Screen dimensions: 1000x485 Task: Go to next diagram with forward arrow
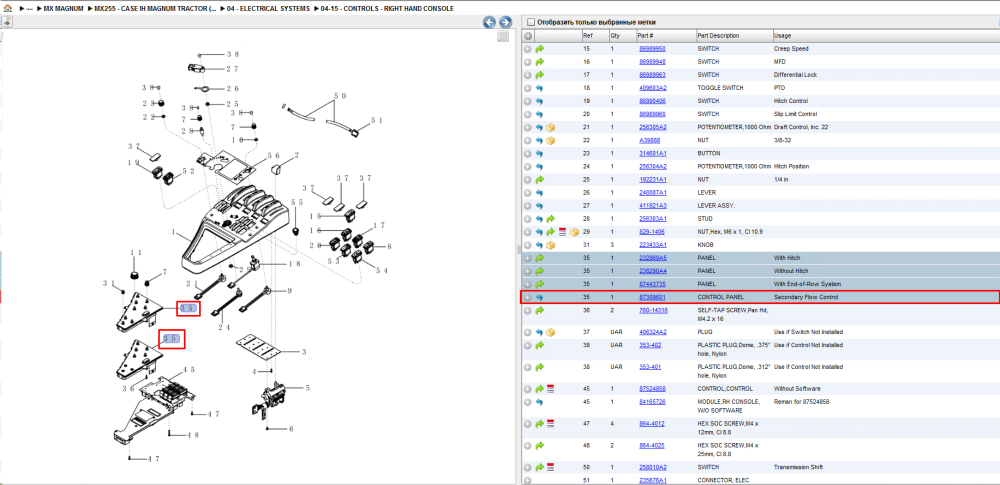point(505,22)
